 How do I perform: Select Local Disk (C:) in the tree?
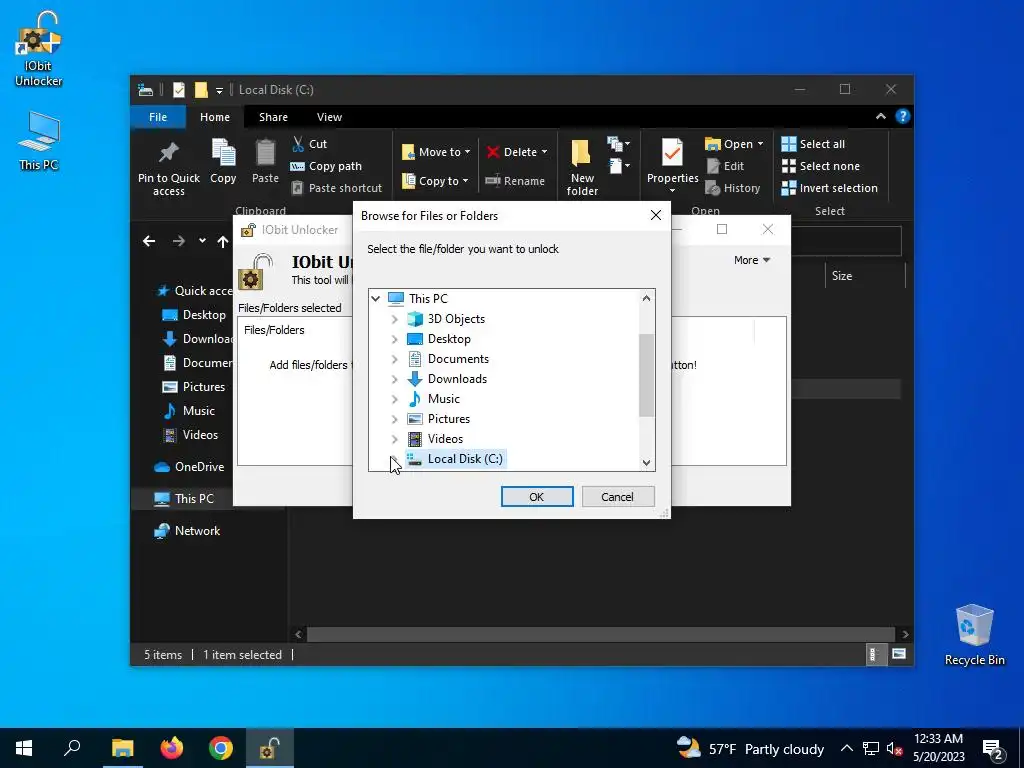click(455, 459)
